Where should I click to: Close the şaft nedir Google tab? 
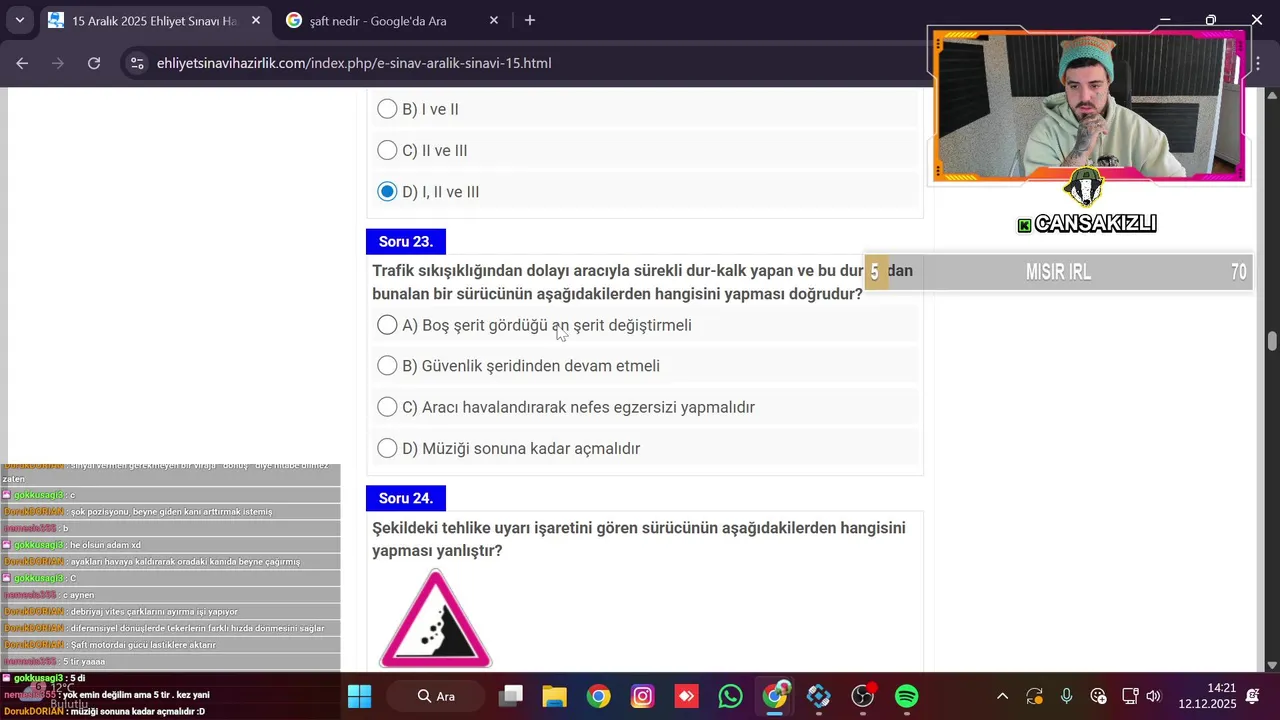pos(494,20)
